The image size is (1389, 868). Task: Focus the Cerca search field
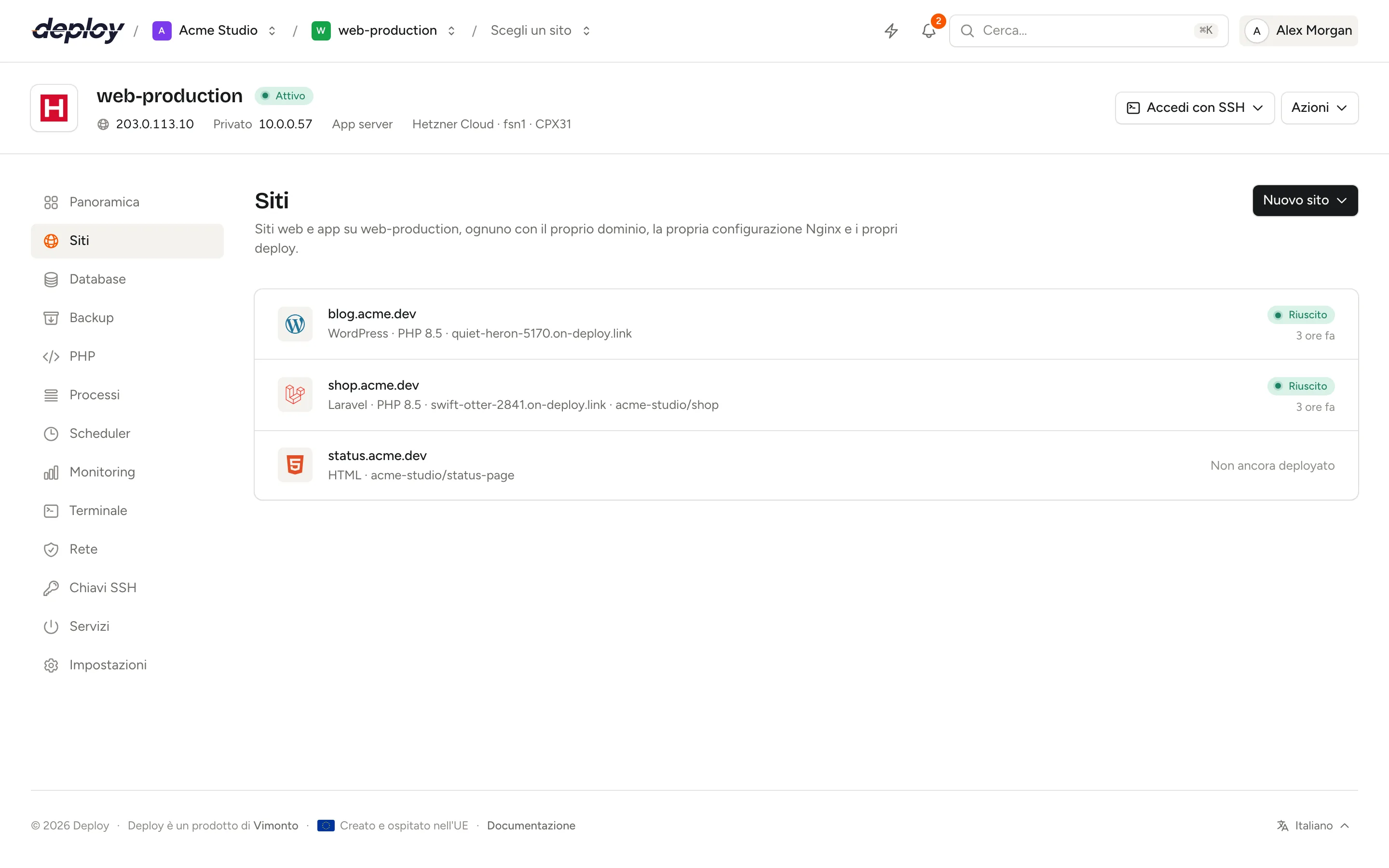coord(1088,30)
